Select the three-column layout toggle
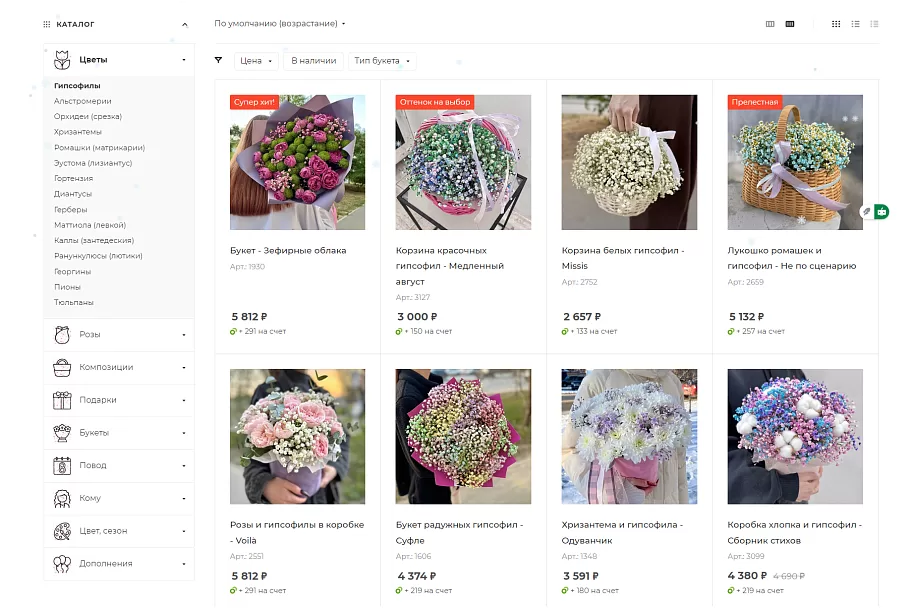 coord(770,24)
